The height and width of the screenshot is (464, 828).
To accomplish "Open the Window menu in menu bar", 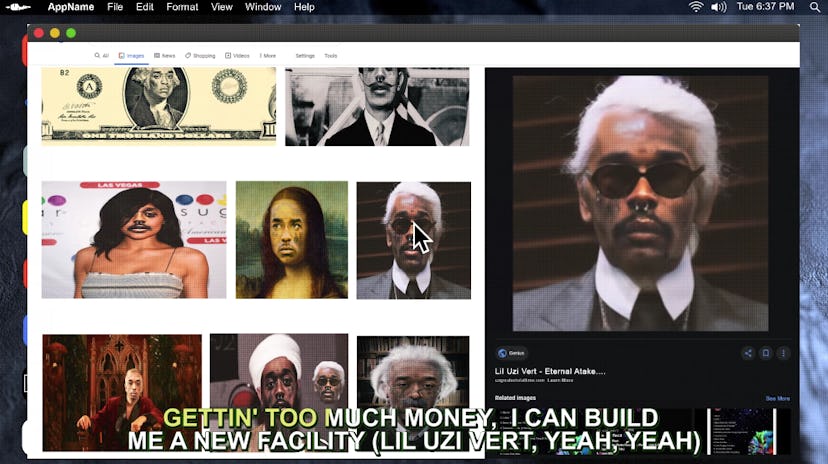I will [x=263, y=7].
